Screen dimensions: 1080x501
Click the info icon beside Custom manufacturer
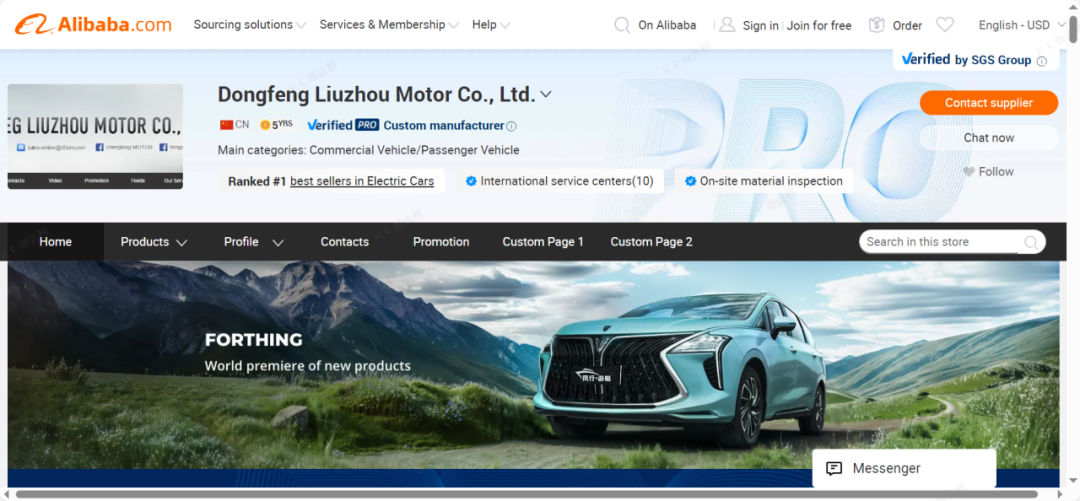[511, 126]
